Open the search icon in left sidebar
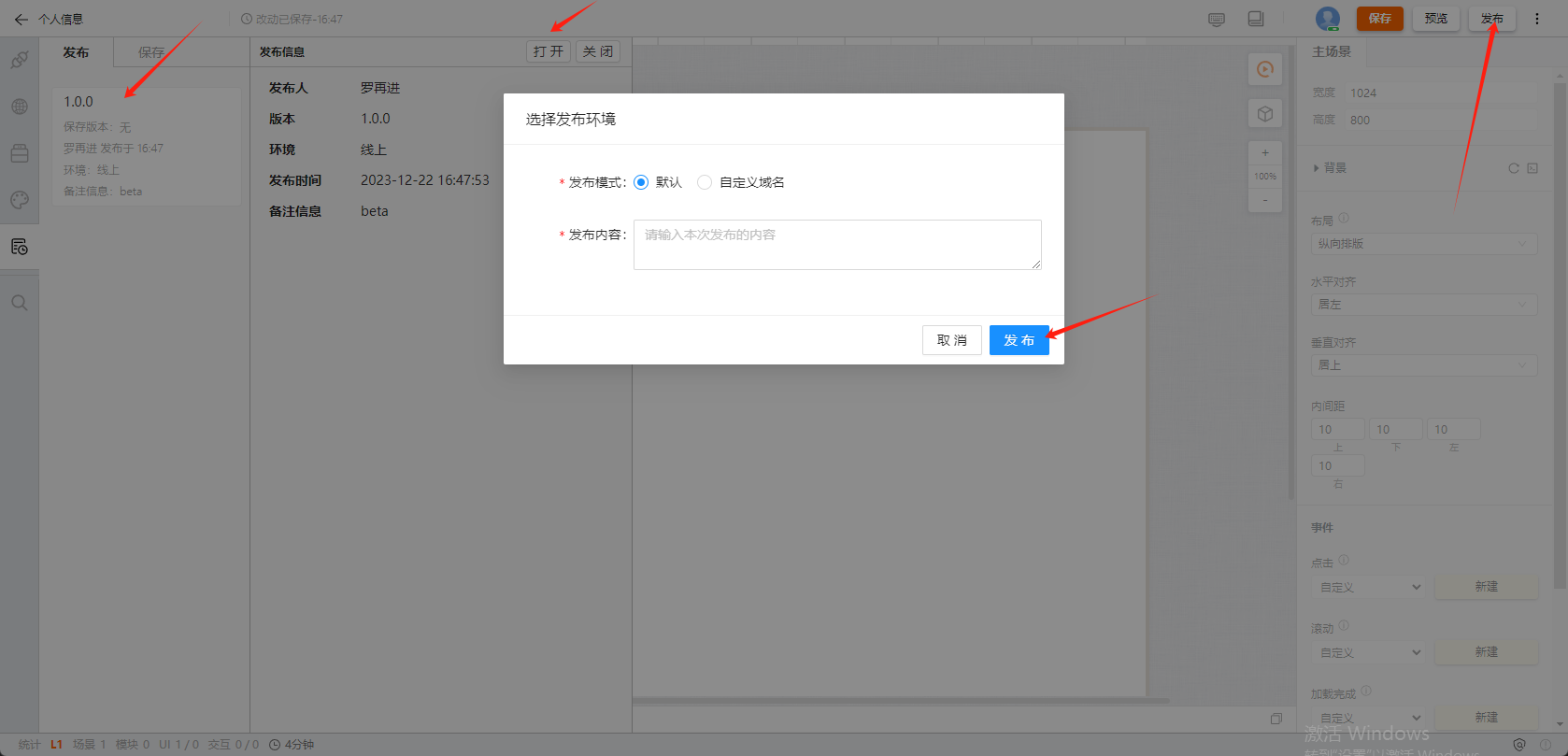This screenshot has height=756, width=1568. pyautogui.click(x=20, y=303)
